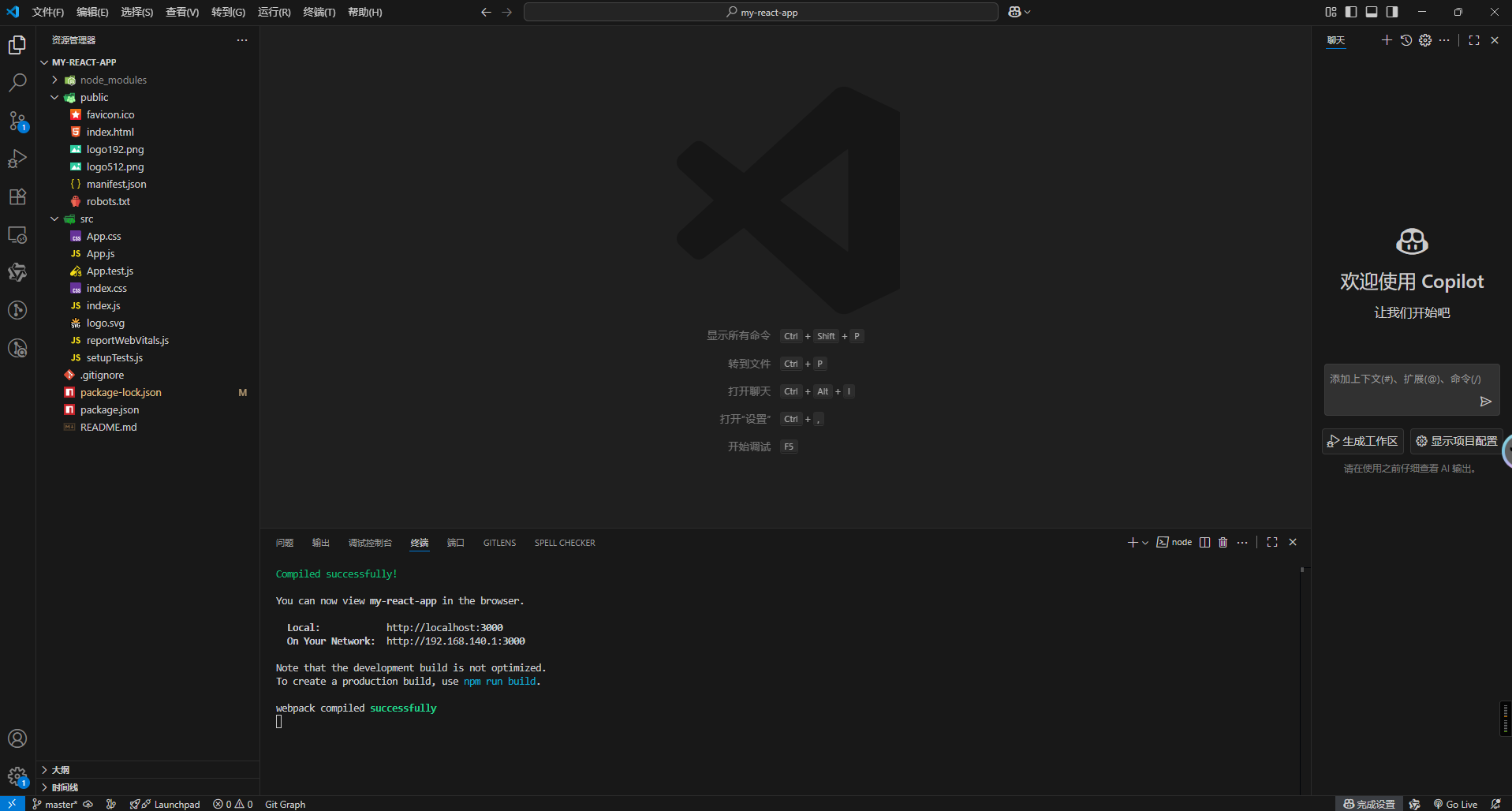The image size is (1512, 811).
Task: Click Go Live in the status bar
Action: coord(1455,804)
